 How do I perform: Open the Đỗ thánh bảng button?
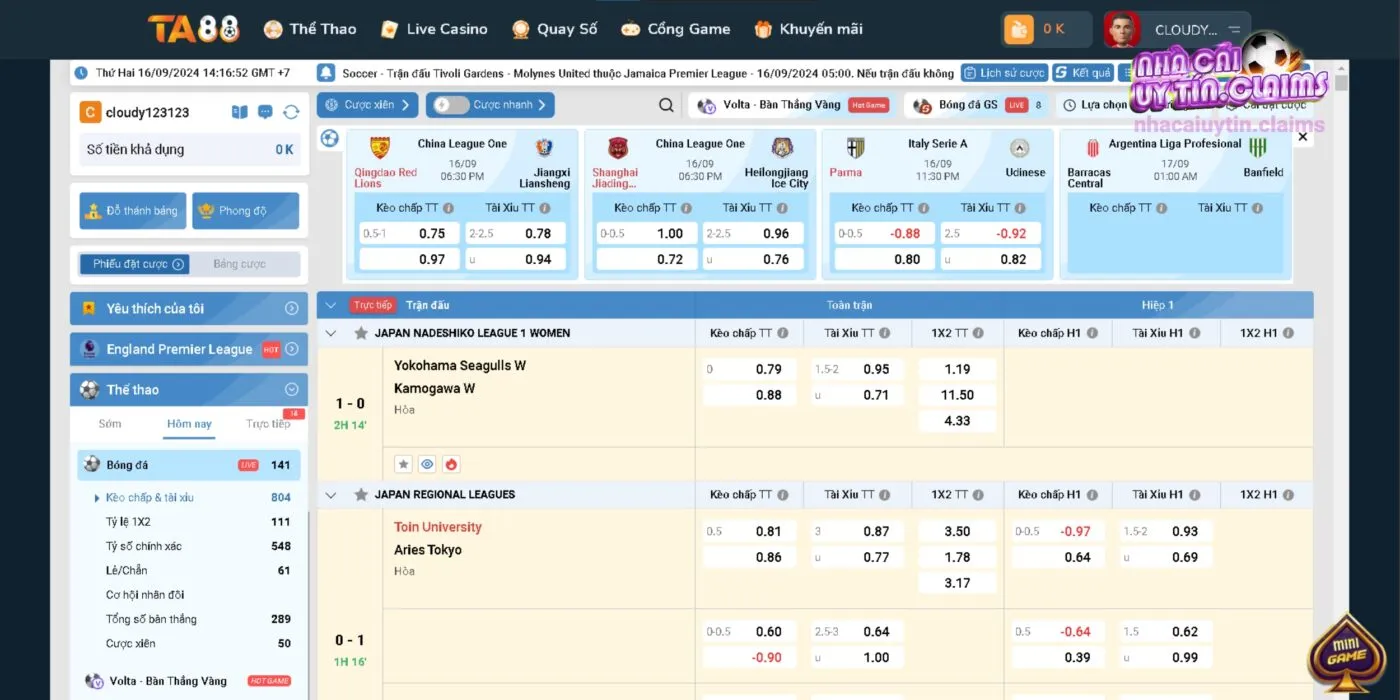pyautogui.click(x=132, y=211)
